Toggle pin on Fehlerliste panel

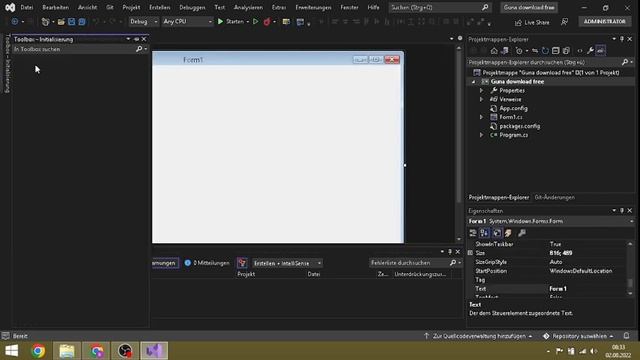point(450,252)
